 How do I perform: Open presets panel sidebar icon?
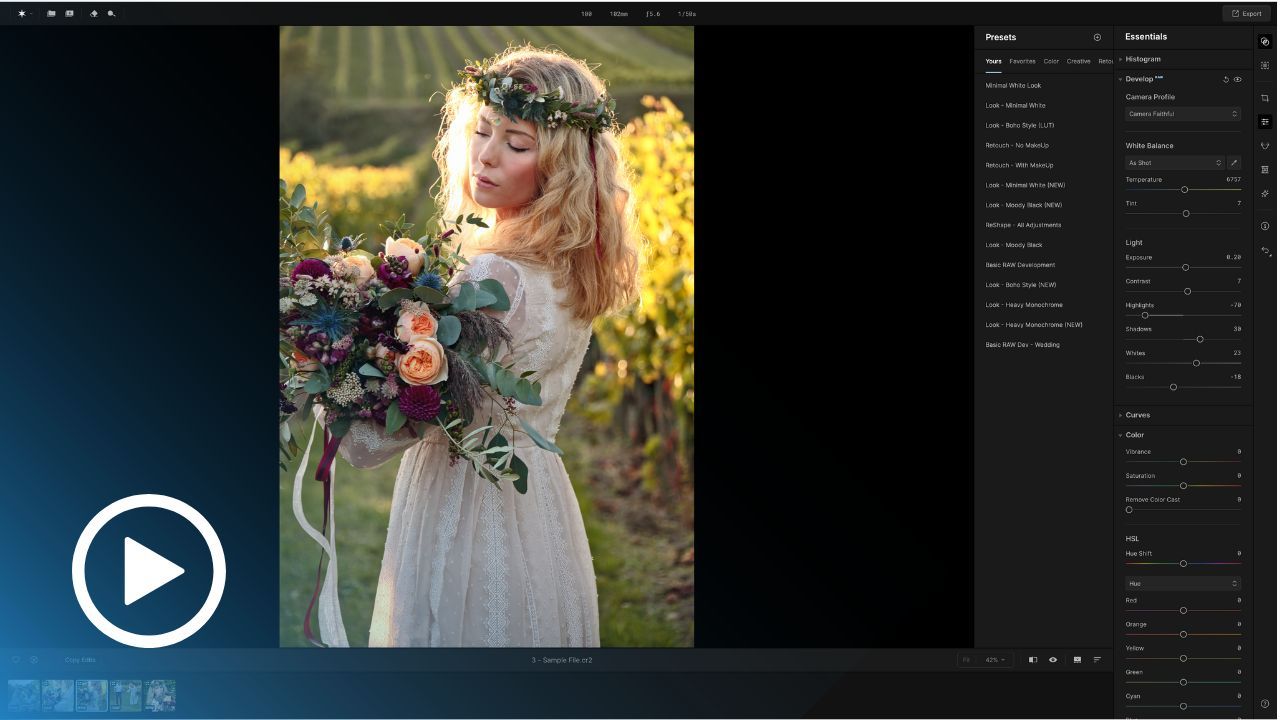pyautogui.click(x=1265, y=42)
